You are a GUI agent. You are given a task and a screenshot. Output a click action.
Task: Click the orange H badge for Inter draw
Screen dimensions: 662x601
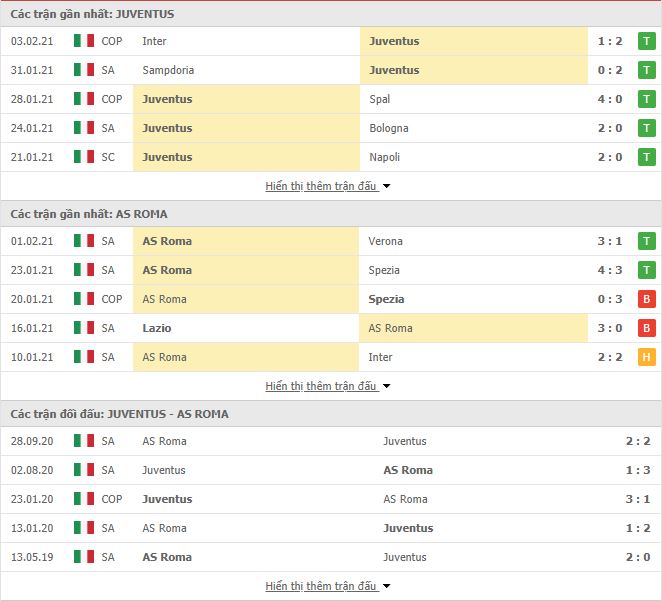click(x=646, y=357)
